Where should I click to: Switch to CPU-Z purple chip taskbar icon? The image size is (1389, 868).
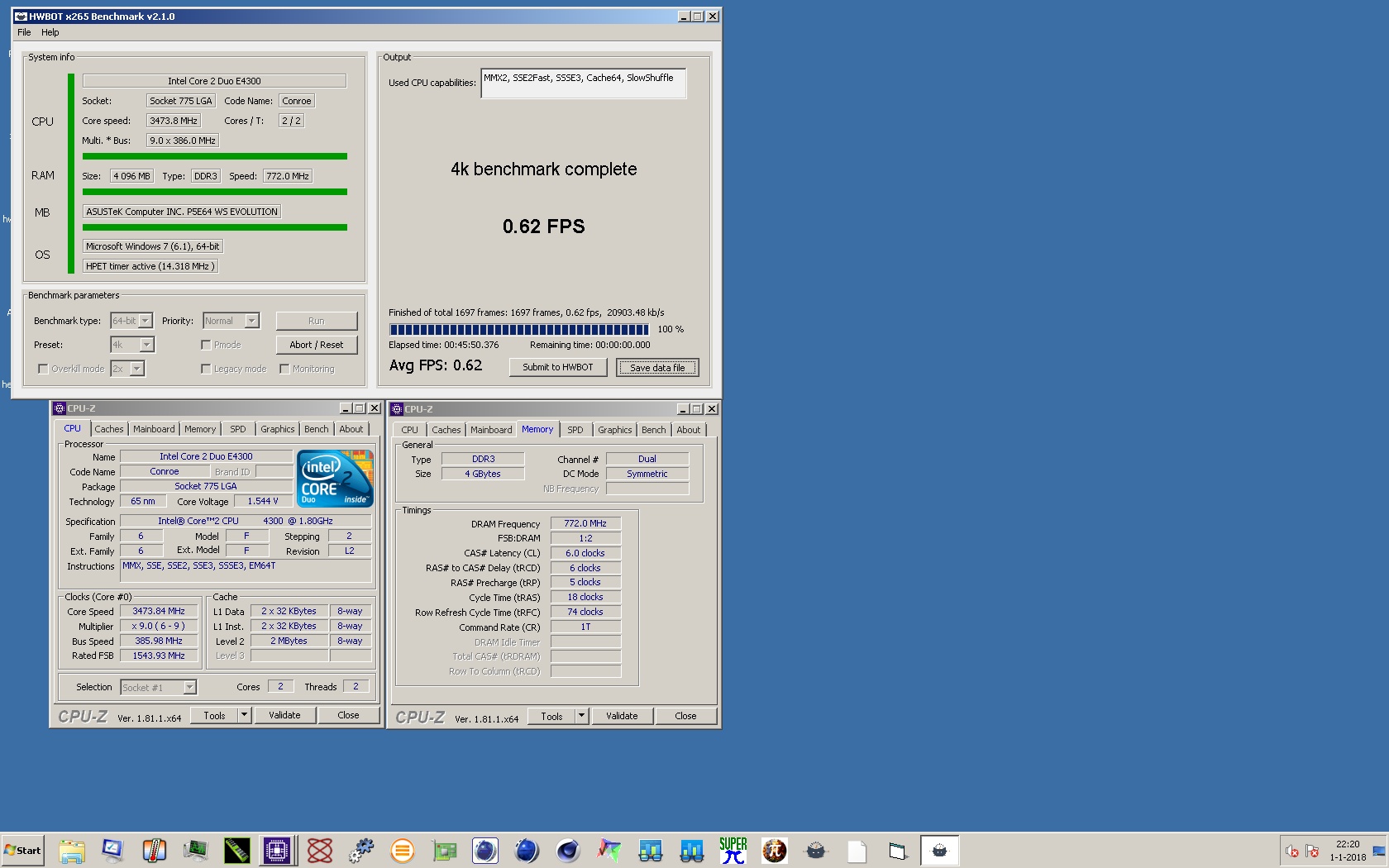pyautogui.click(x=278, y=851)
